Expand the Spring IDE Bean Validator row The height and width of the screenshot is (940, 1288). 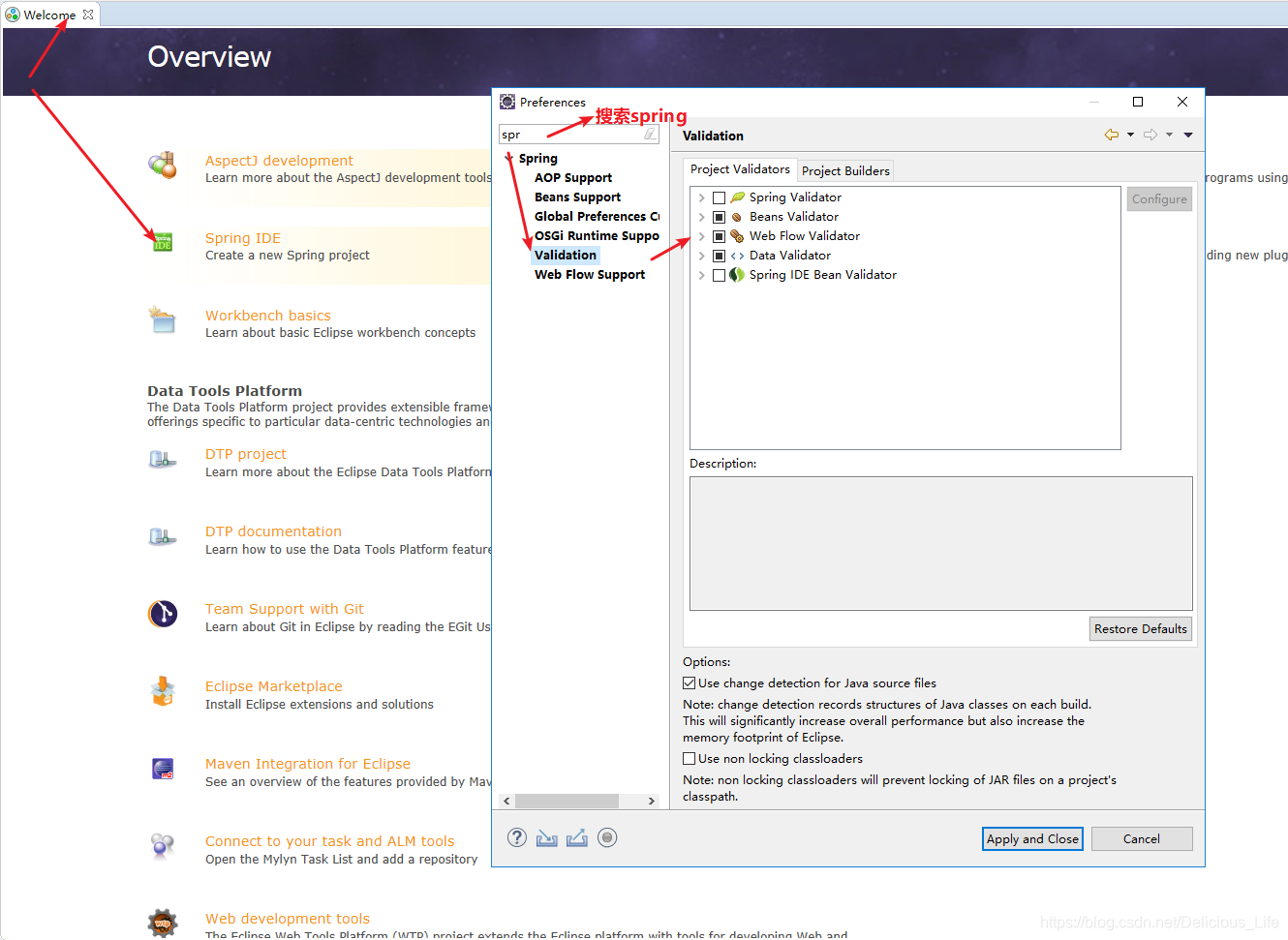[701, 275]
